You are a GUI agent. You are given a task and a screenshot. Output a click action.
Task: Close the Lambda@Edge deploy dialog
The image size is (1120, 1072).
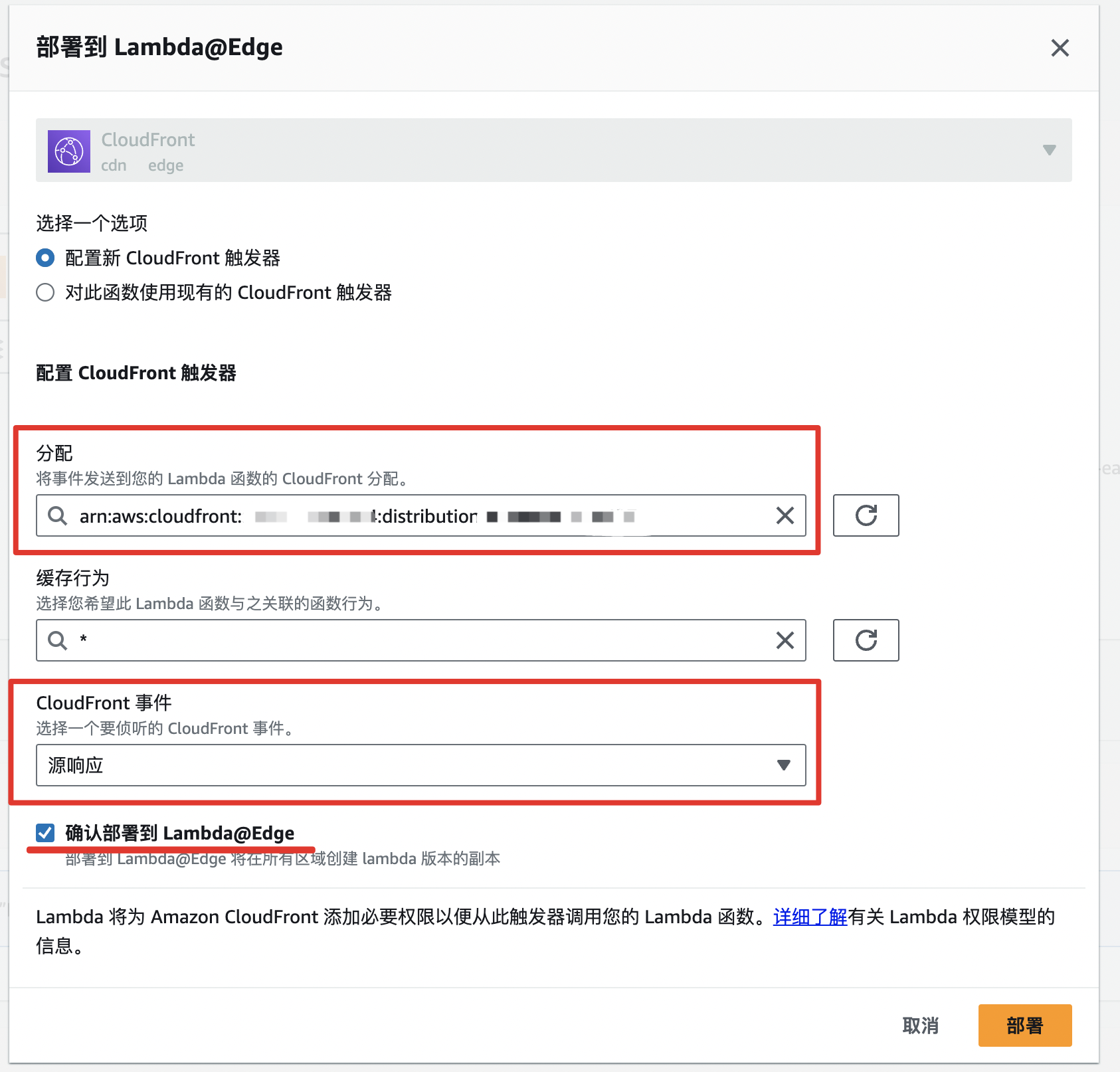click(x=1060, y=48)
